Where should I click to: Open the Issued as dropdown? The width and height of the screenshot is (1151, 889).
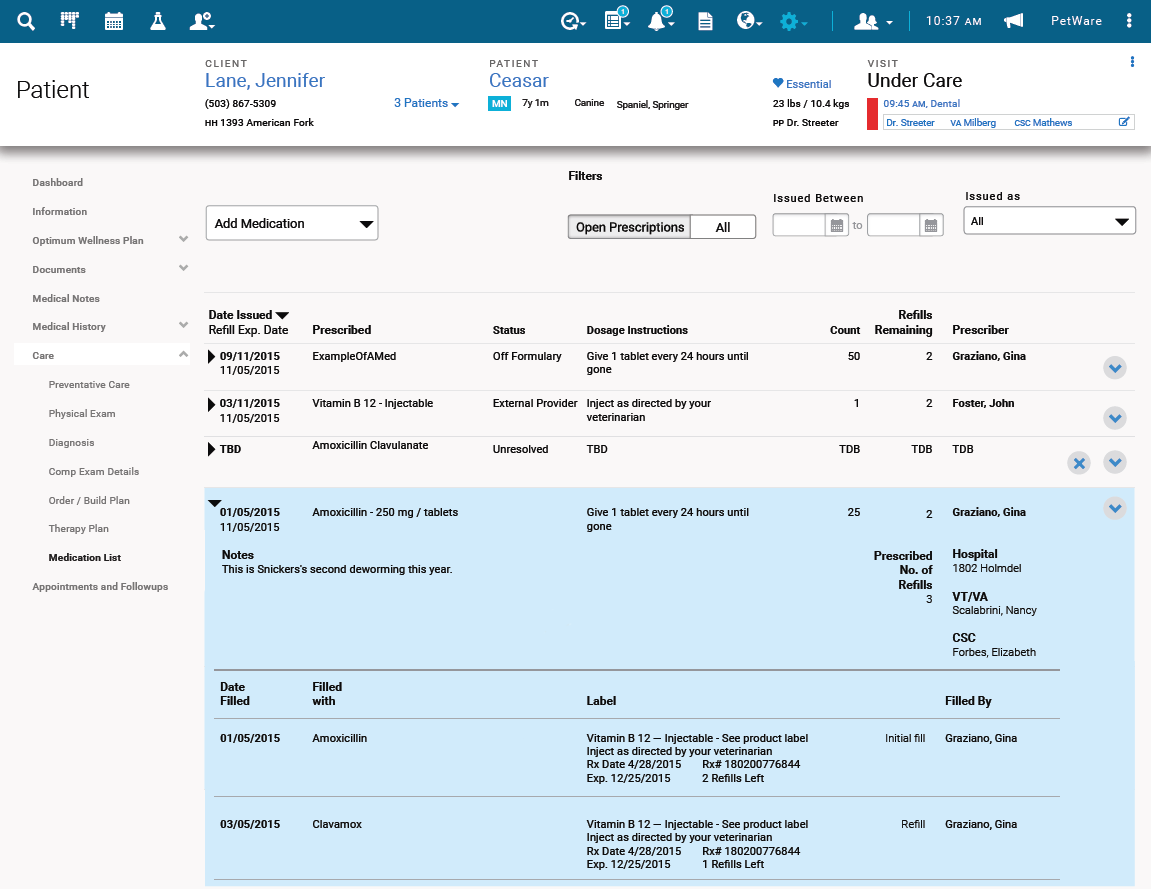click(1049, 221)
